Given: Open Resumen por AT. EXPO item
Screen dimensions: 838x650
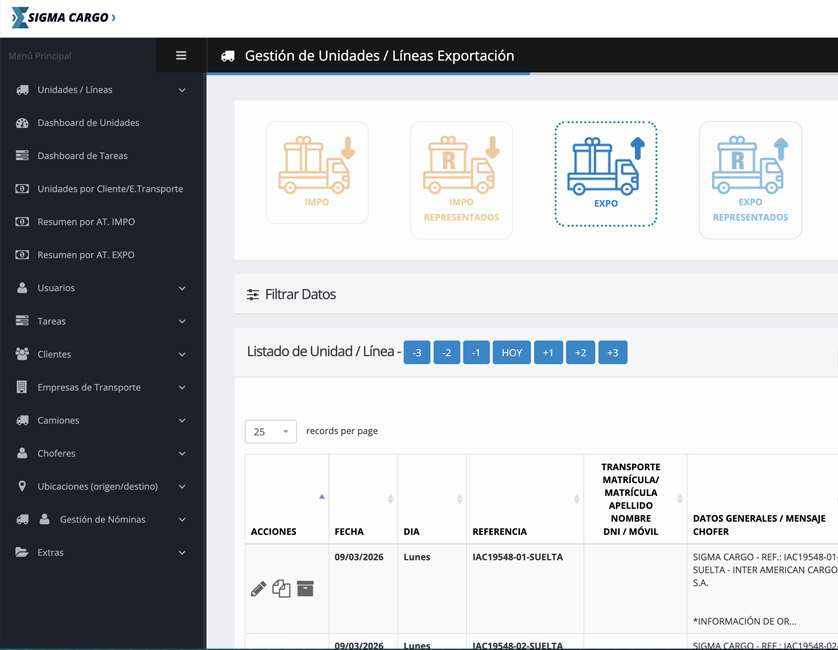Looking at the screenshot, I should (86, 255).
